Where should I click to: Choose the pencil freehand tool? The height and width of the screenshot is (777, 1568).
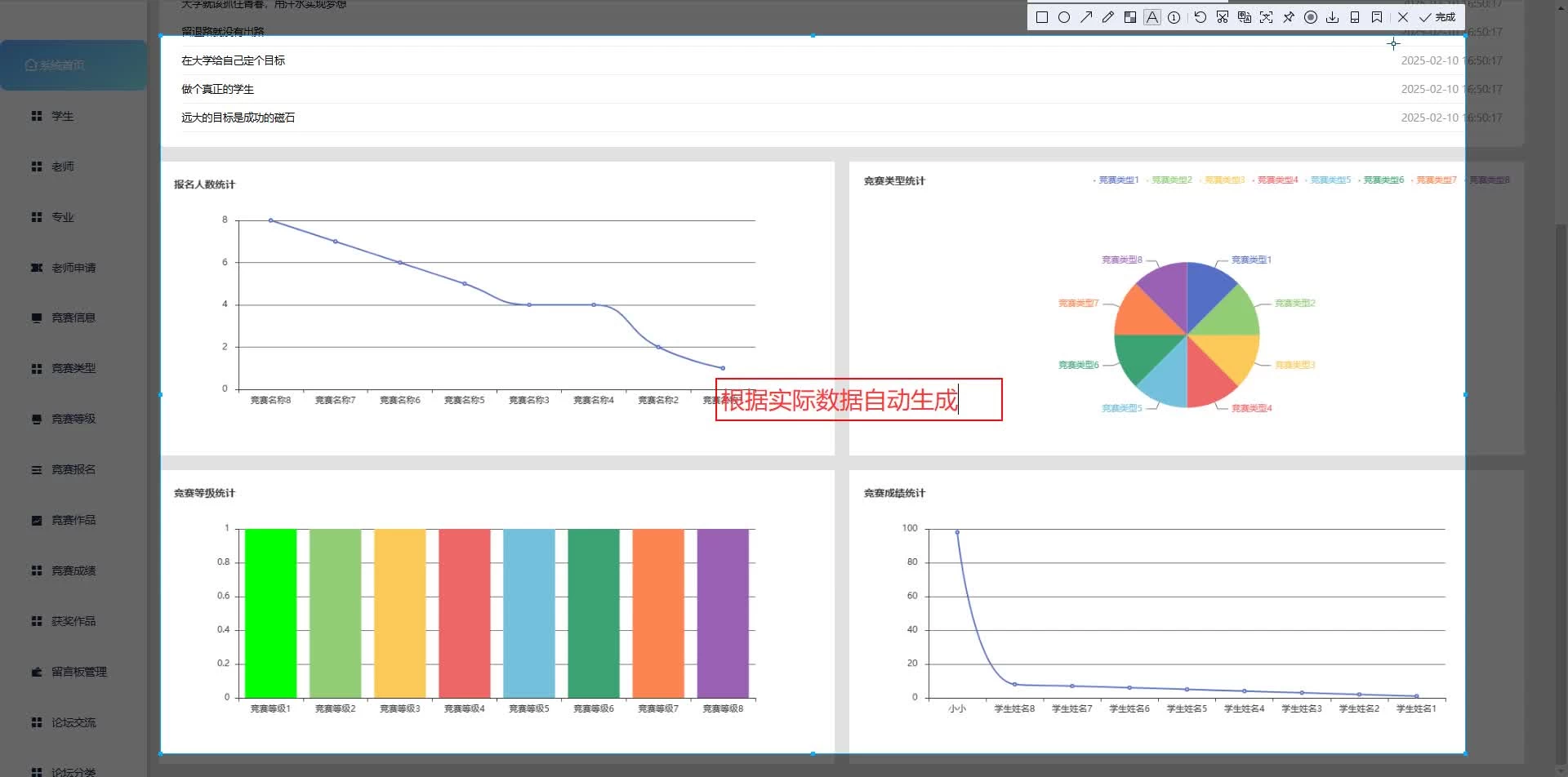pos(1108,17)
